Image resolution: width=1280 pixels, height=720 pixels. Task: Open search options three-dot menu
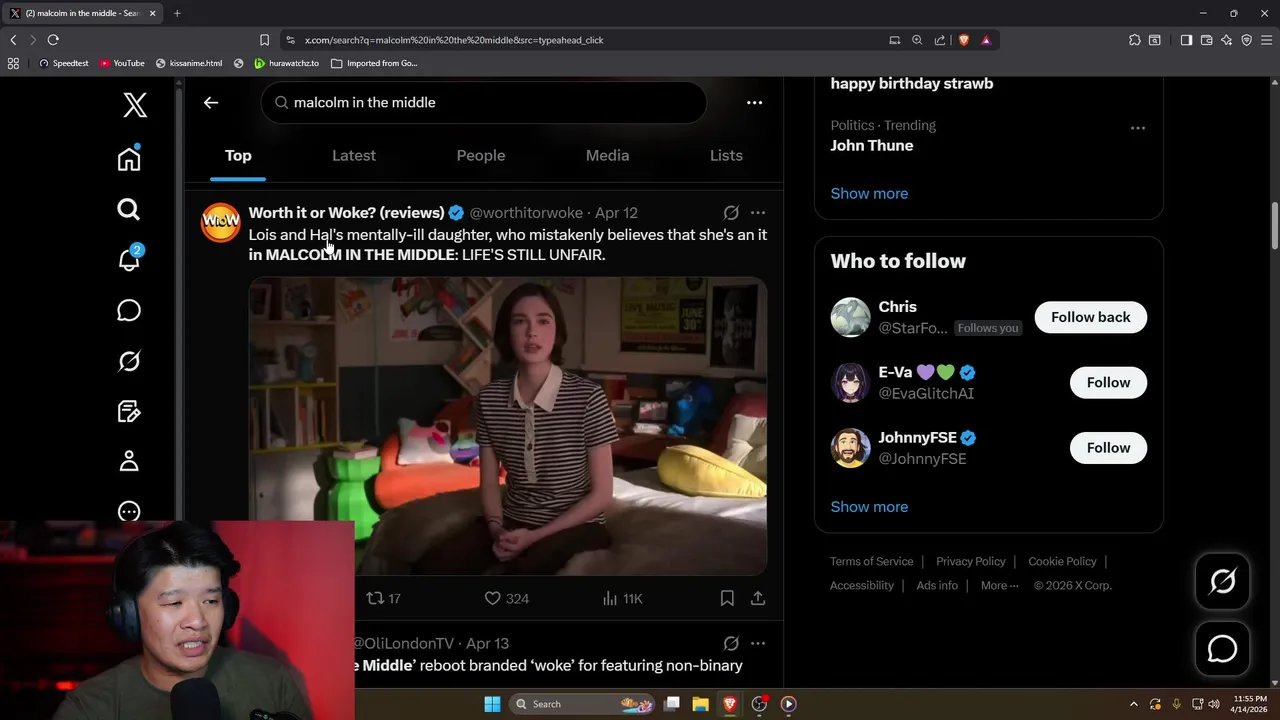click(754, 102)
